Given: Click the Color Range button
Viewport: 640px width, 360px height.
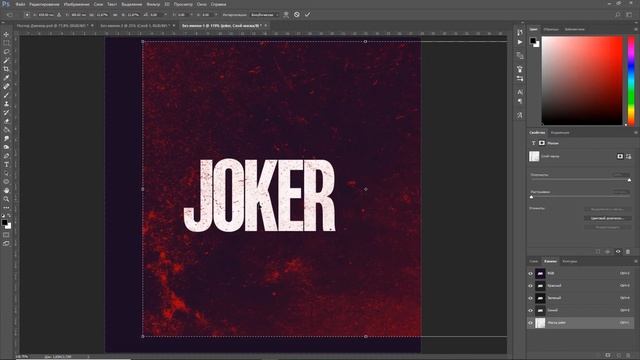Looking at the screenshot, I should coord(607,218).
